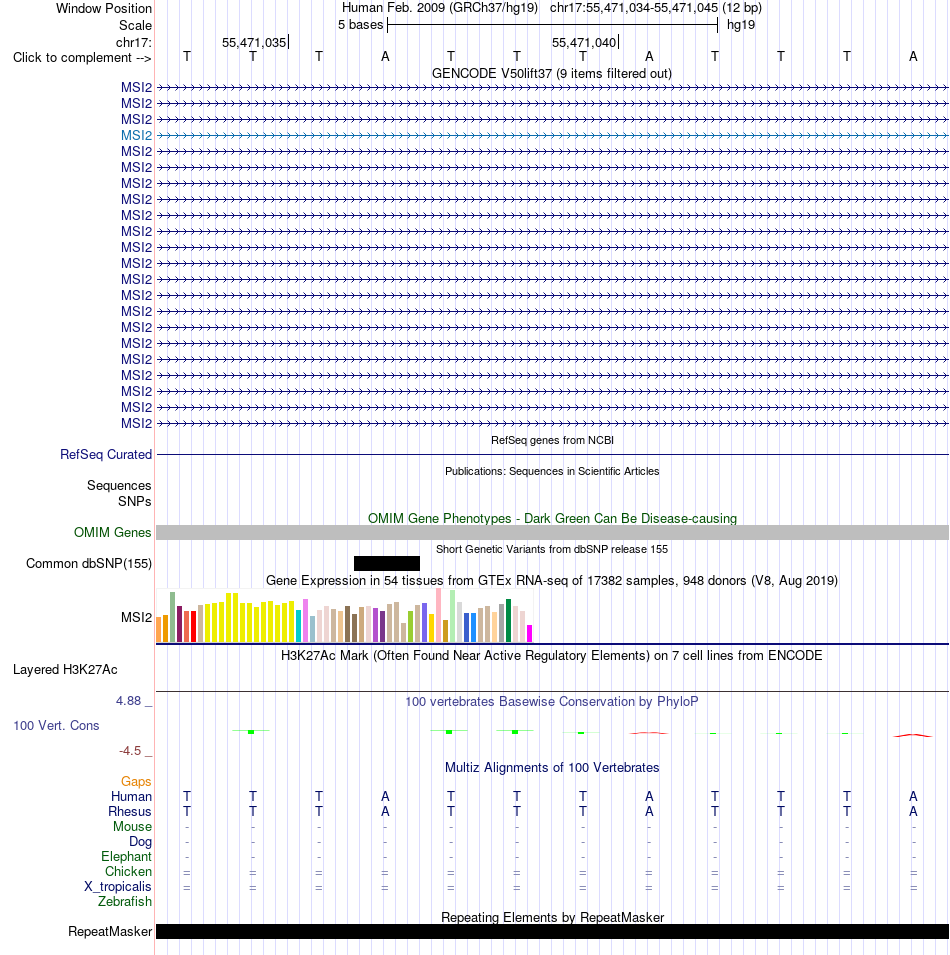950x955 pixels.
Task: Click the -4.5 PhyloP lower scale value
Action: tap(130, 751)
